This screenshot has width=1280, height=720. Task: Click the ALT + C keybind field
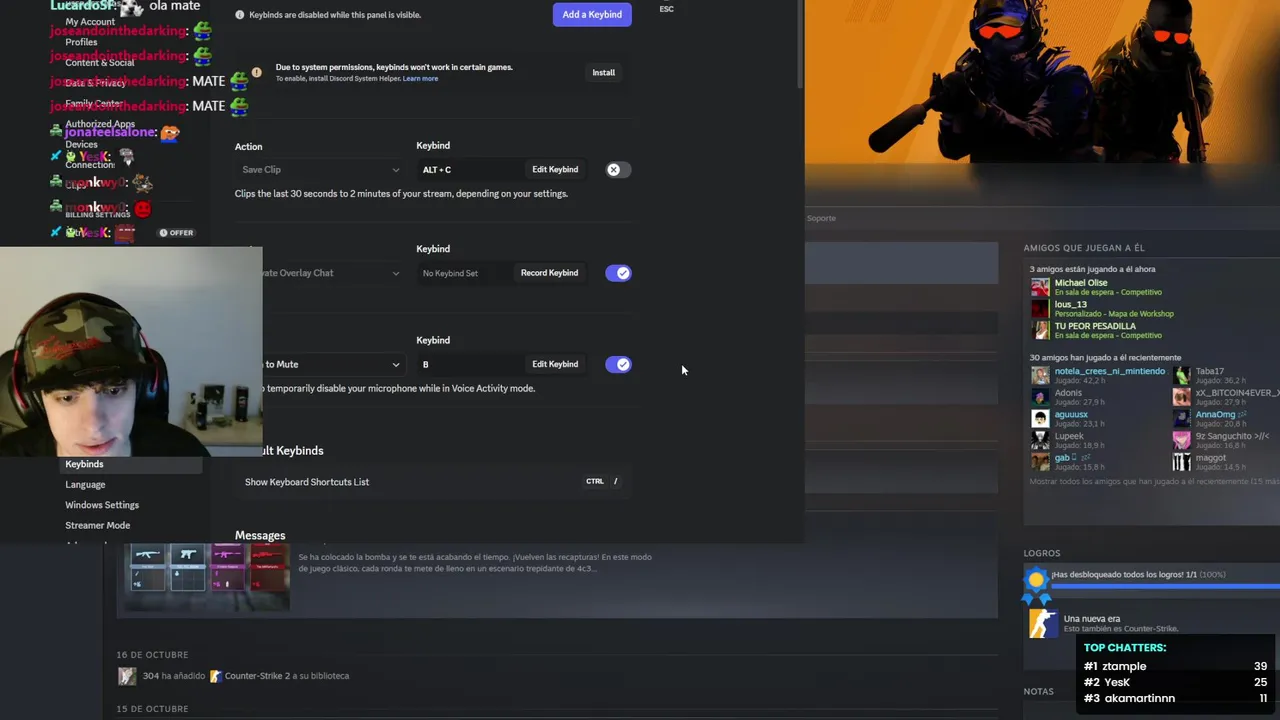[470, 170]
